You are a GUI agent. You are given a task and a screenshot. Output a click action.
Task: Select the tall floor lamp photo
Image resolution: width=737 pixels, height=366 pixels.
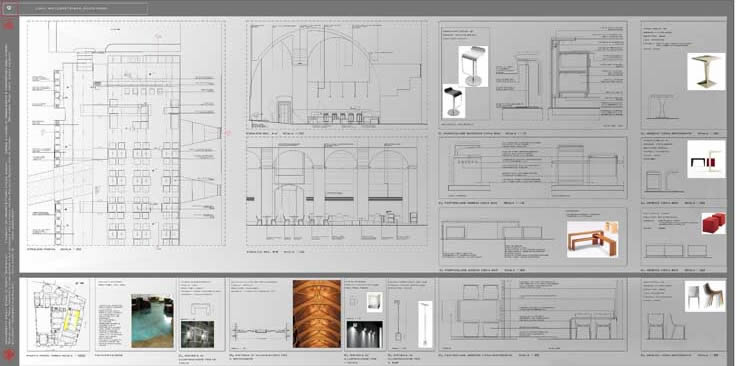click(425, 324)
